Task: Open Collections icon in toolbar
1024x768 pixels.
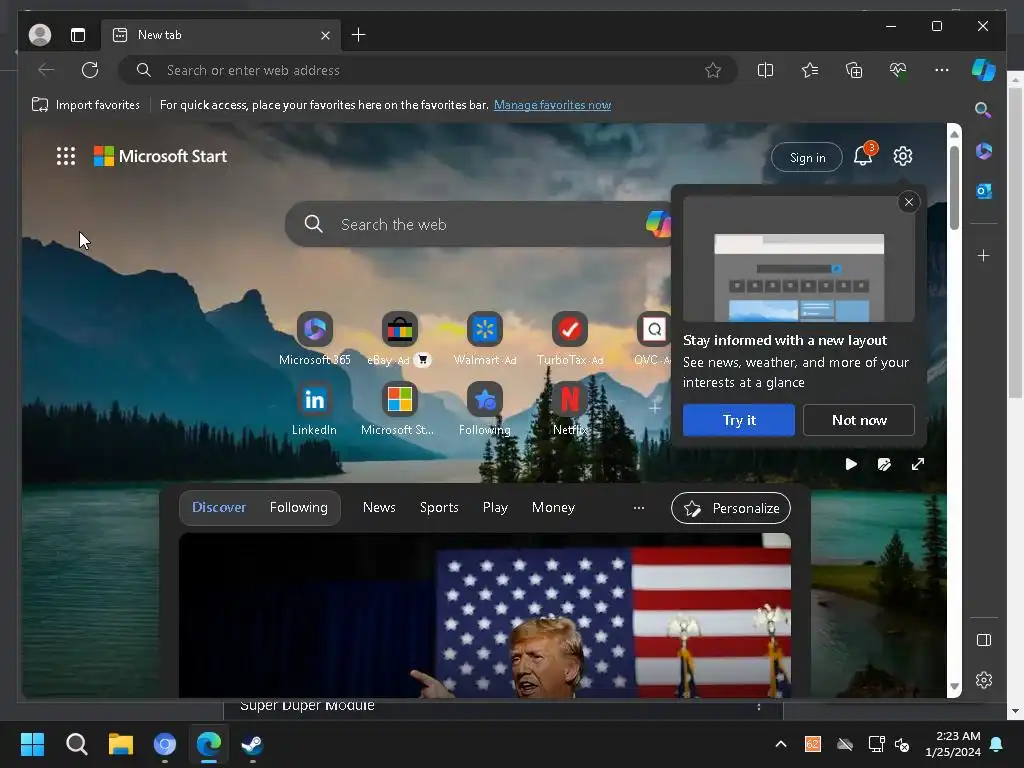Action: pos(854,70)
